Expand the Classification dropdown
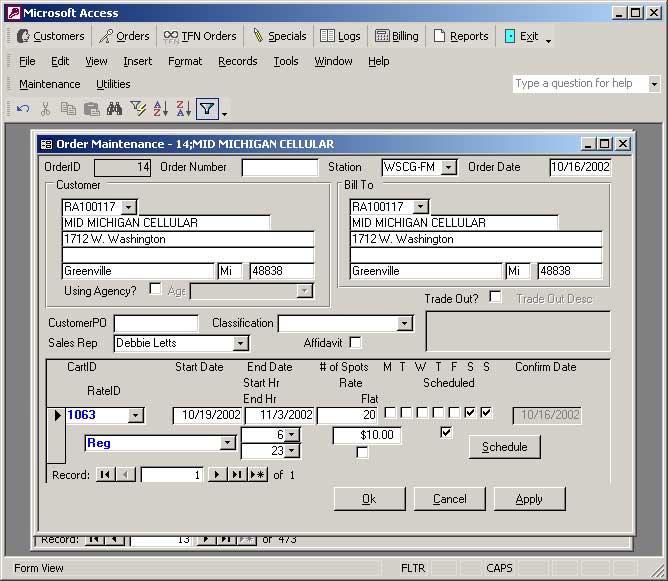Screen dimensions: 668x581 (404, 323)
